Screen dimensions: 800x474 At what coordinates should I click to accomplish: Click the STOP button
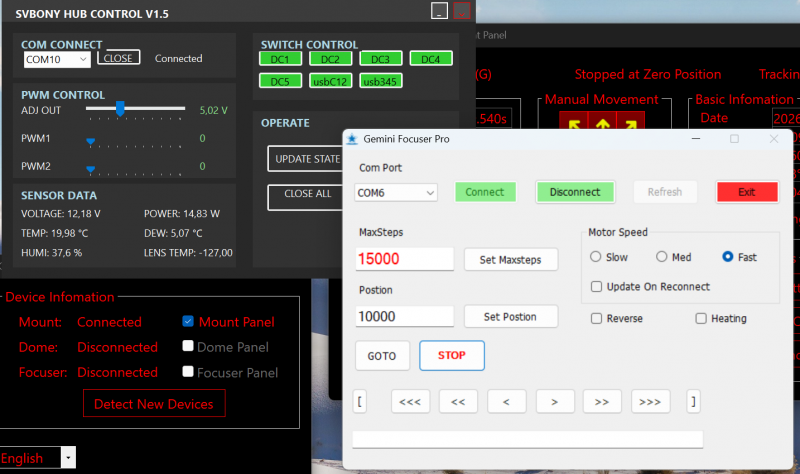tap(452, 355)
